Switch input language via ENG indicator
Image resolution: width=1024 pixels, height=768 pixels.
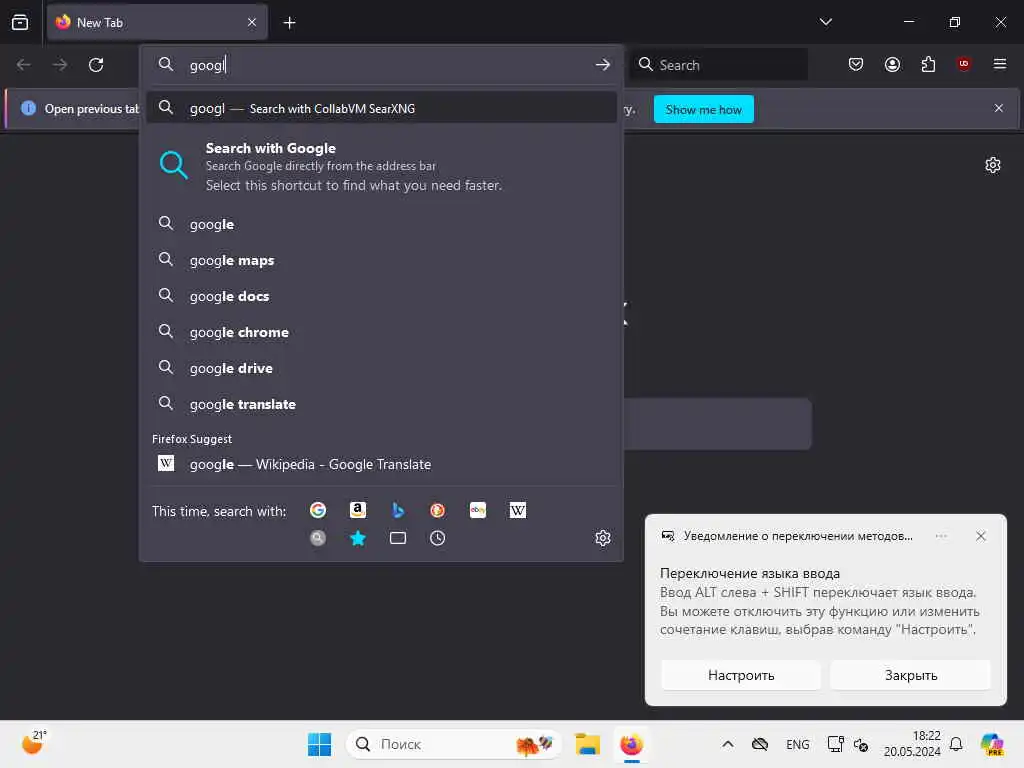(x=797, y=744)
